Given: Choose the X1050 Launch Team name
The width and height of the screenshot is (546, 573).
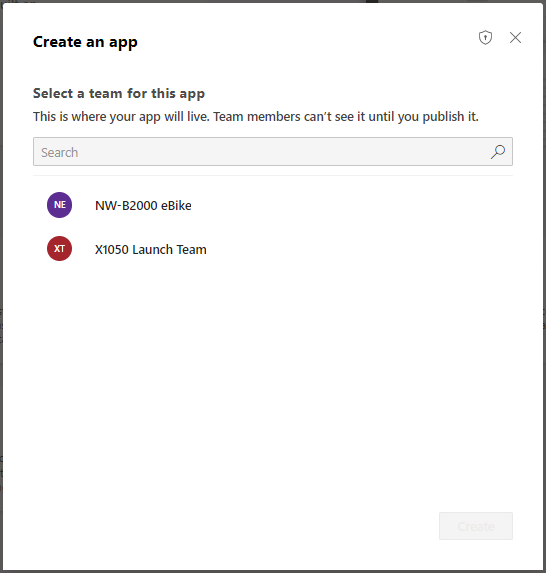Looking at the screenshot, I should 151,250.
